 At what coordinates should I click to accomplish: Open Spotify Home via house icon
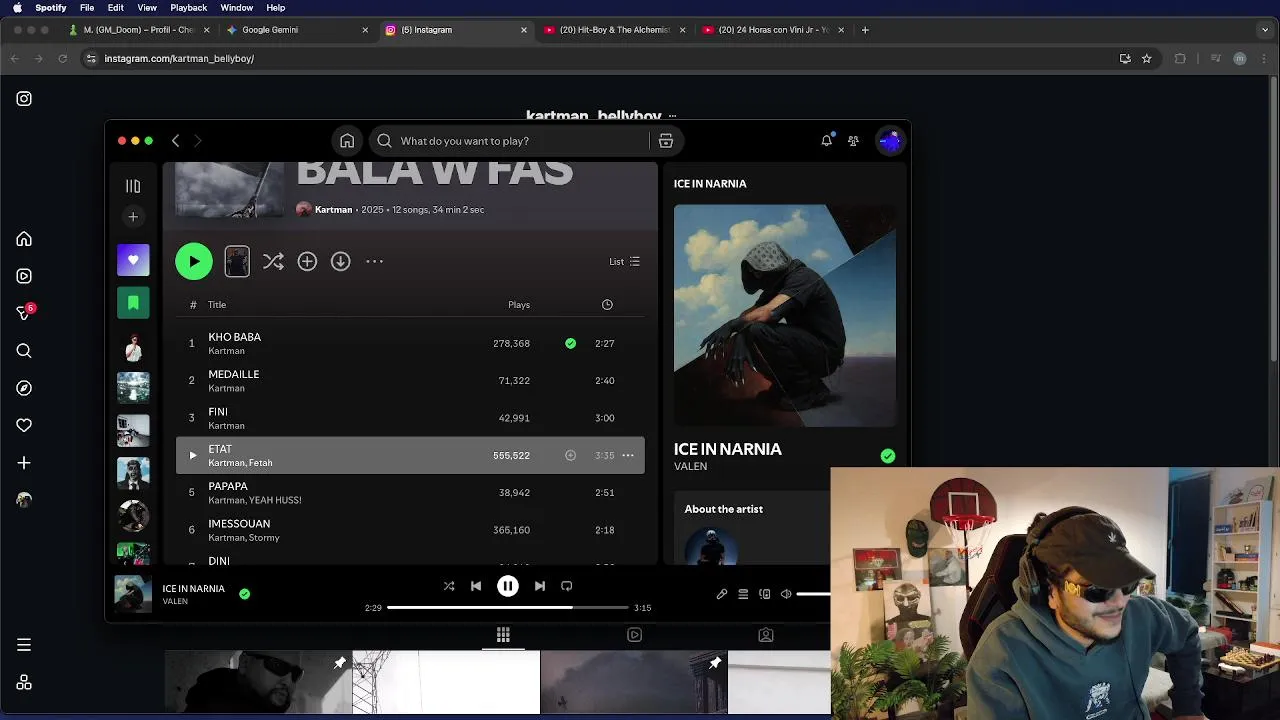coord(347,141)
